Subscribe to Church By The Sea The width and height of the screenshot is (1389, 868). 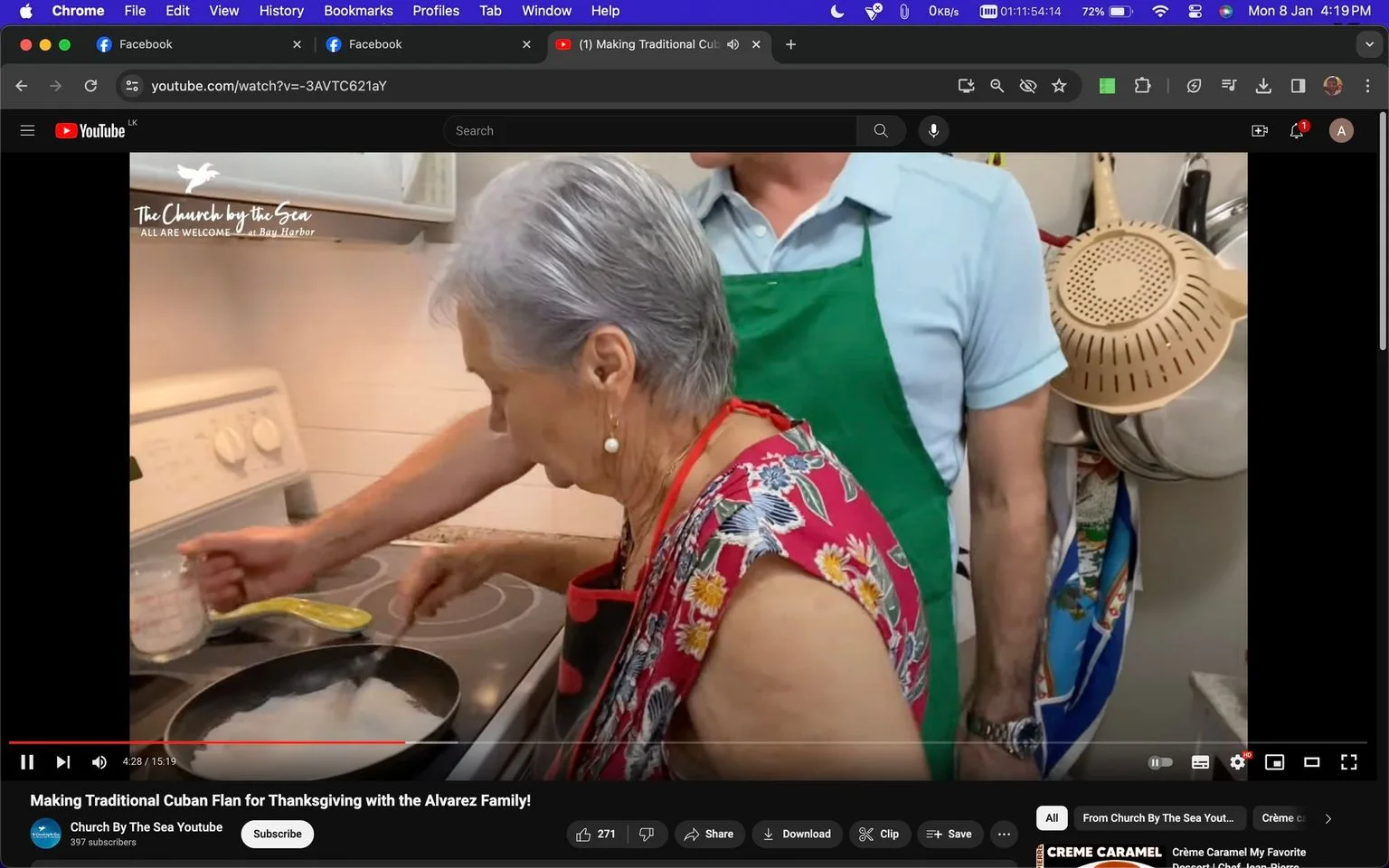pyautogui.click(x=278, y=834)
